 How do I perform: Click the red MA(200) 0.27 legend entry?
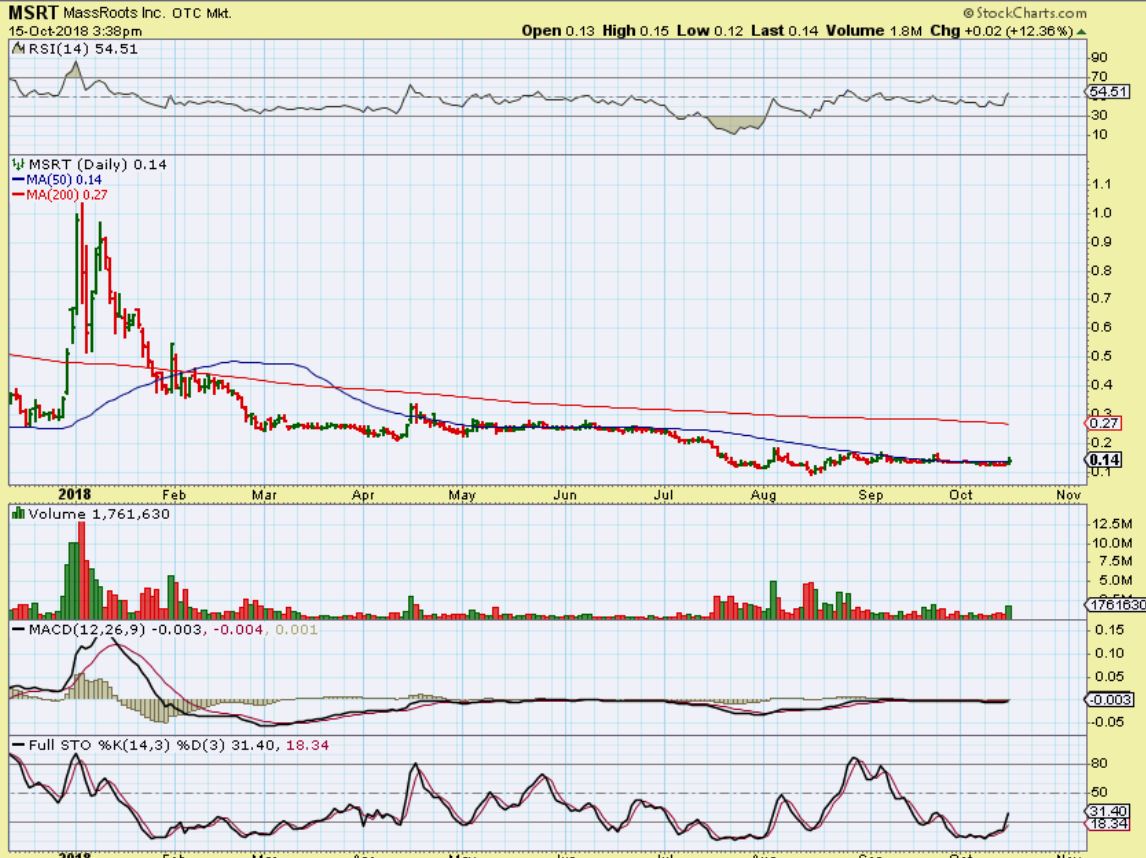(60, 195)
